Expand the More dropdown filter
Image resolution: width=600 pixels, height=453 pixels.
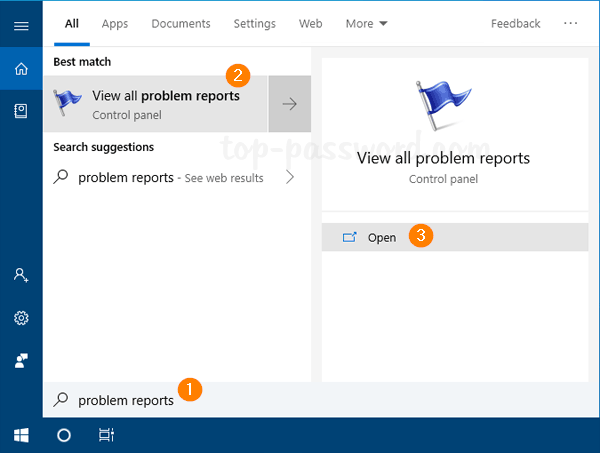coord(367,23)
